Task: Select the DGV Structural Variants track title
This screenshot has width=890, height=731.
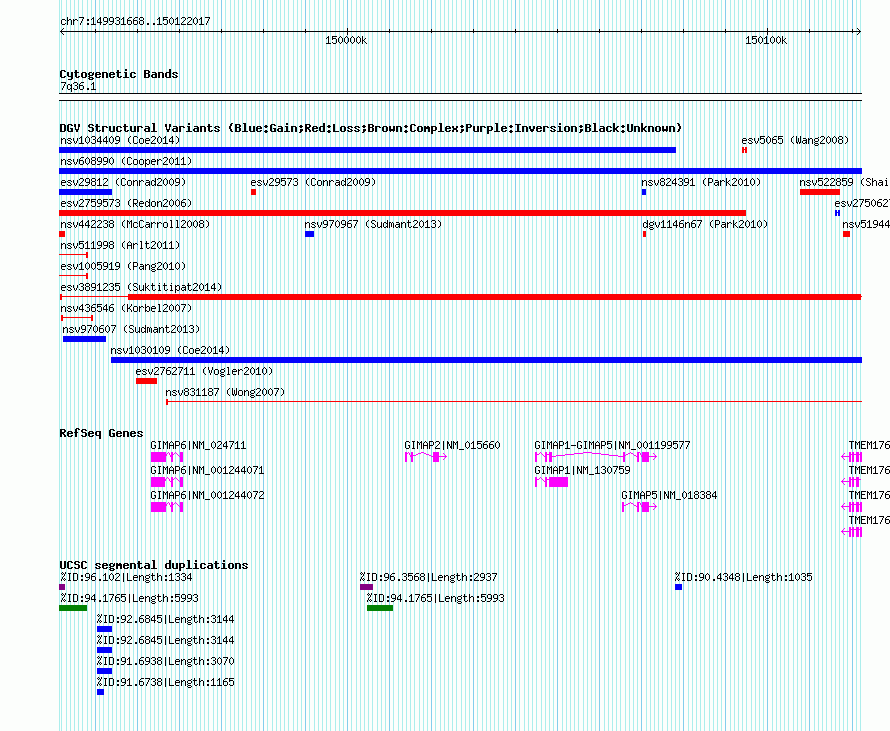Action: click(x=371, y=128)
